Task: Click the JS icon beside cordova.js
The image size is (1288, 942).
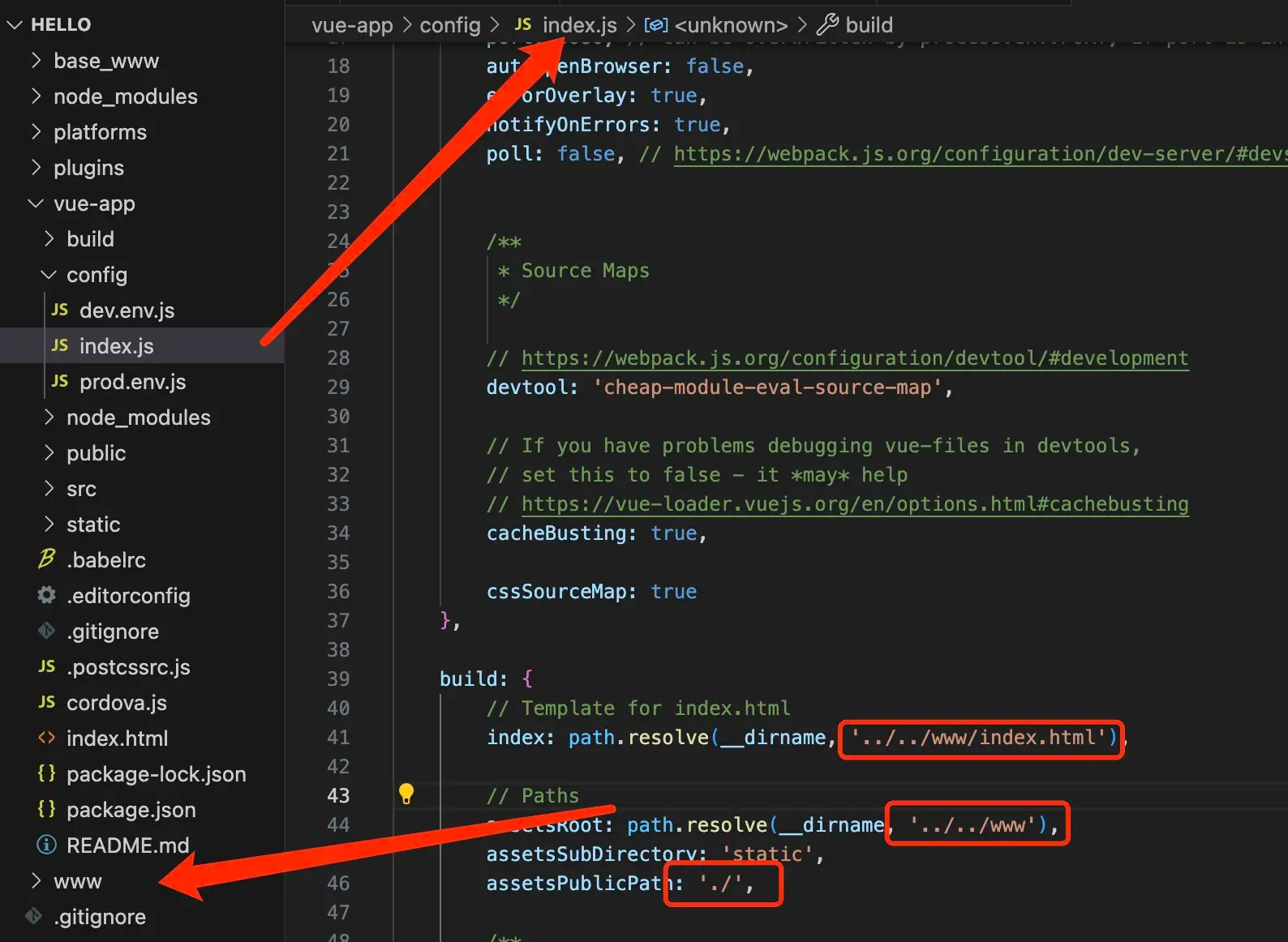Action: tap(46, 702)
